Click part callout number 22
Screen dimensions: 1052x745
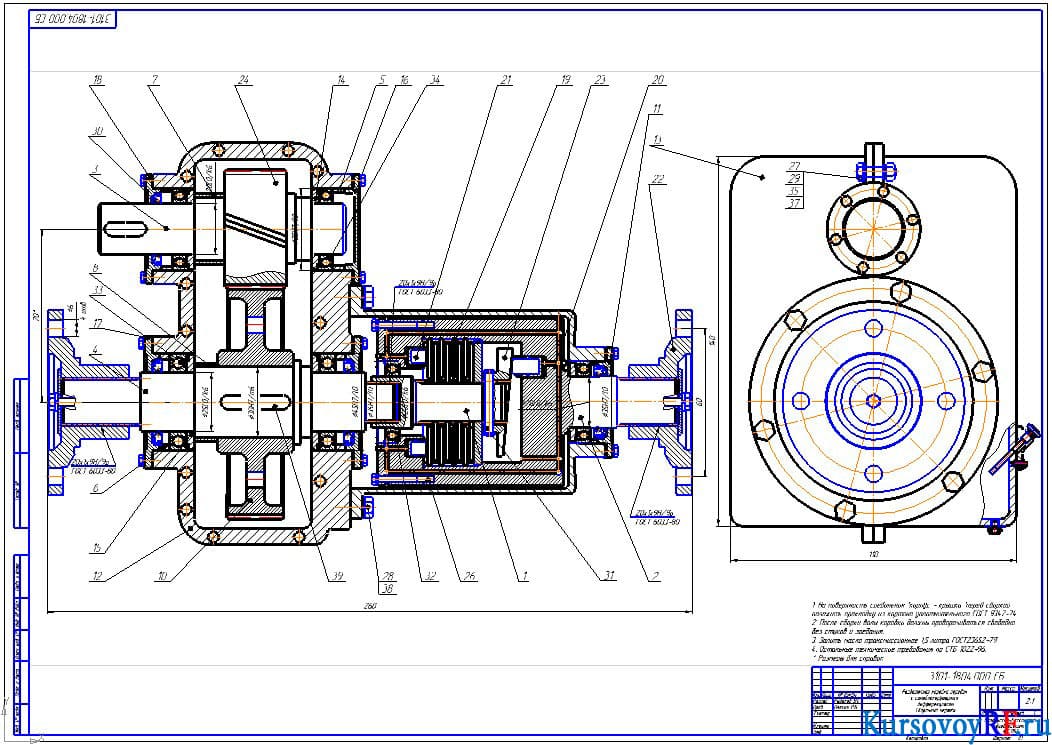click(x=658, y=179)
